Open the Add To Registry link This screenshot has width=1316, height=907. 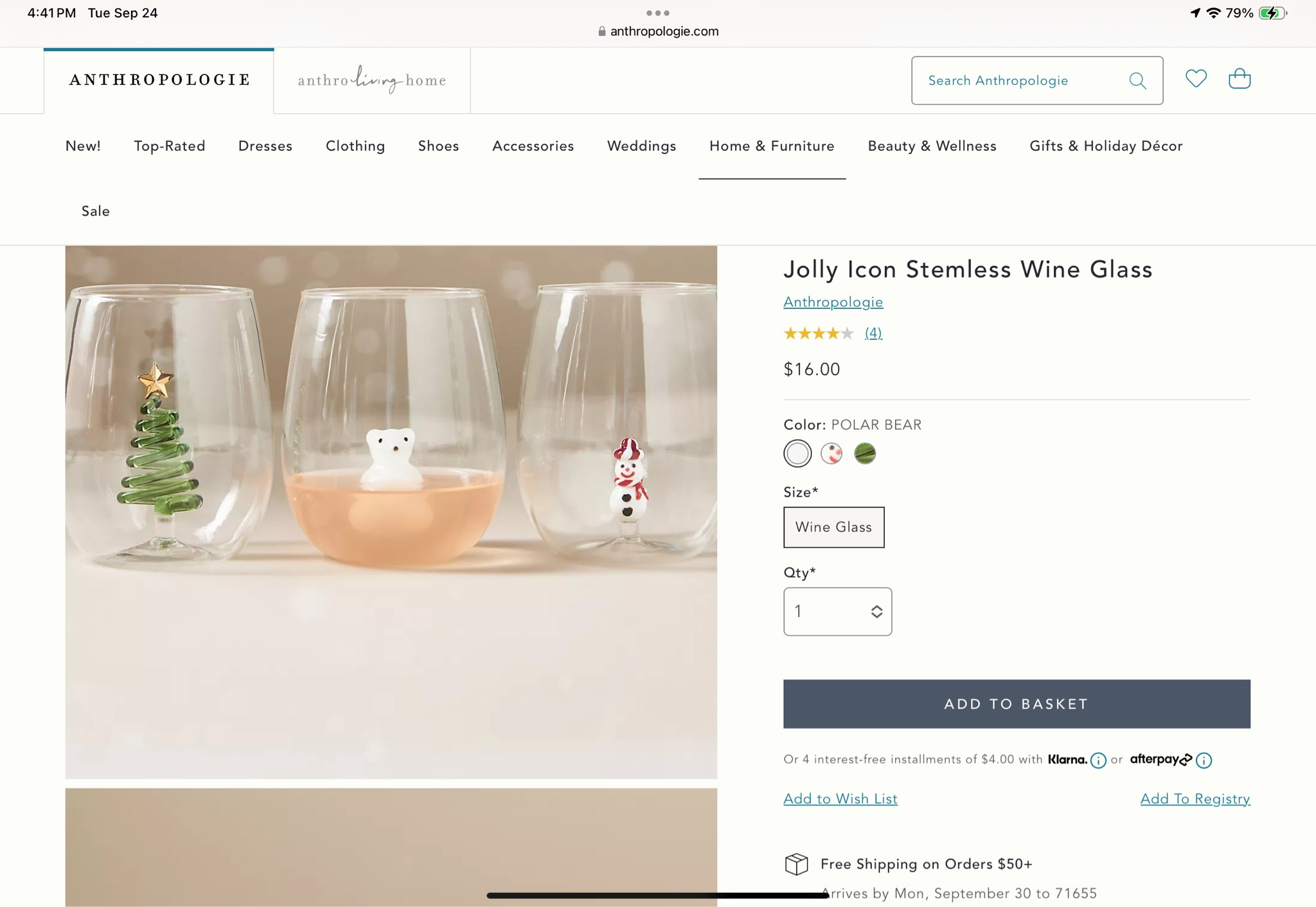coord(1195,798)
